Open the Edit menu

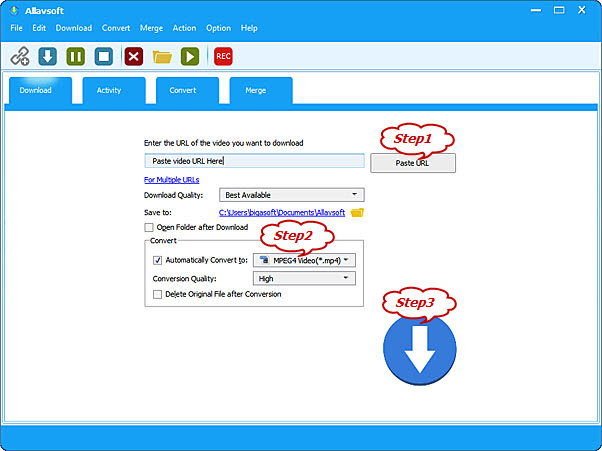39,28
